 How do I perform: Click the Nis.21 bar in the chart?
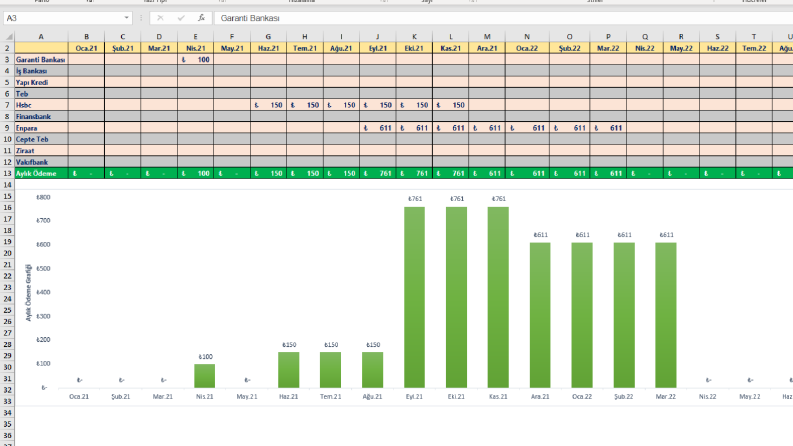tap(204, 376)
